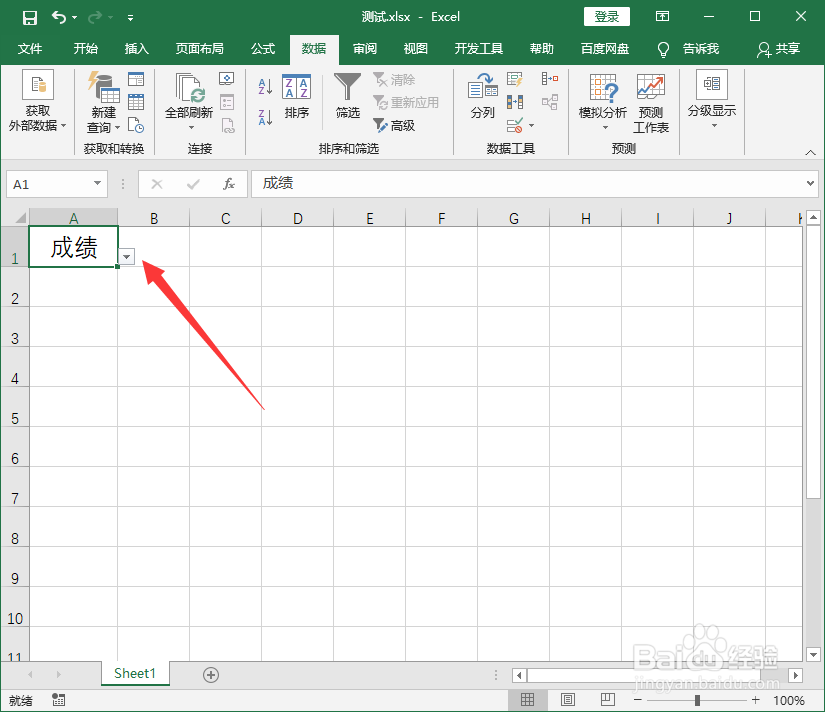Open the 开发工具 tab
This screenshot has width=825, height=712.
point(479,49)
